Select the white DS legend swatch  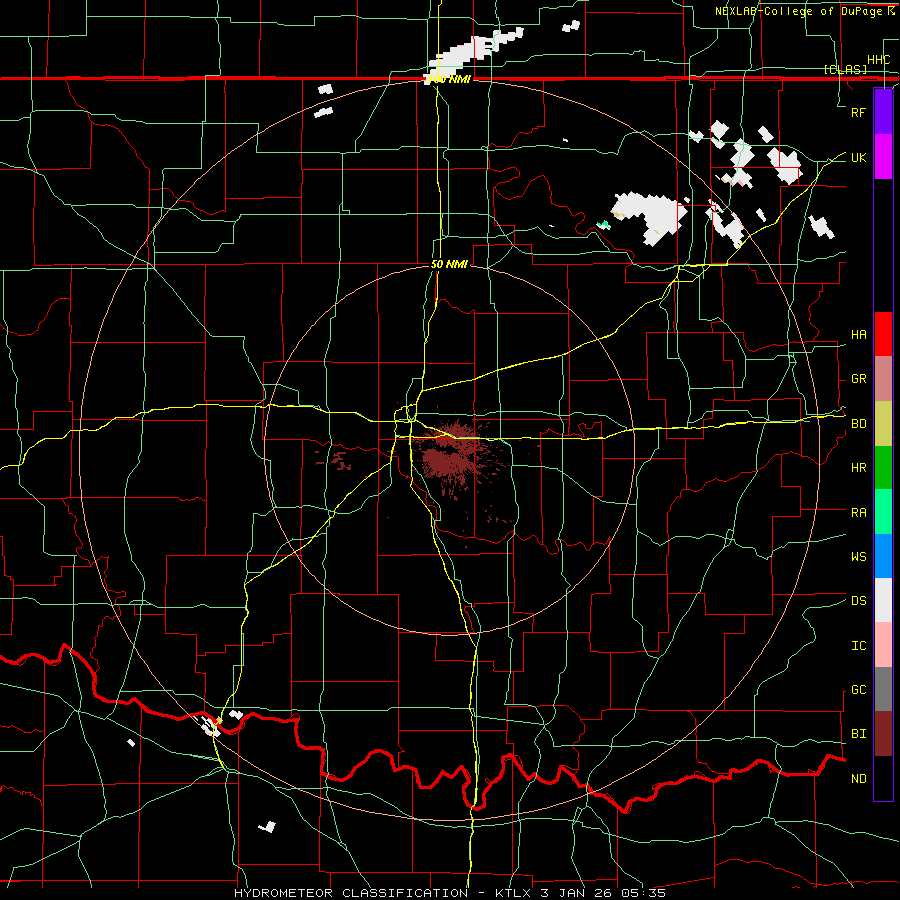point(883,600)
